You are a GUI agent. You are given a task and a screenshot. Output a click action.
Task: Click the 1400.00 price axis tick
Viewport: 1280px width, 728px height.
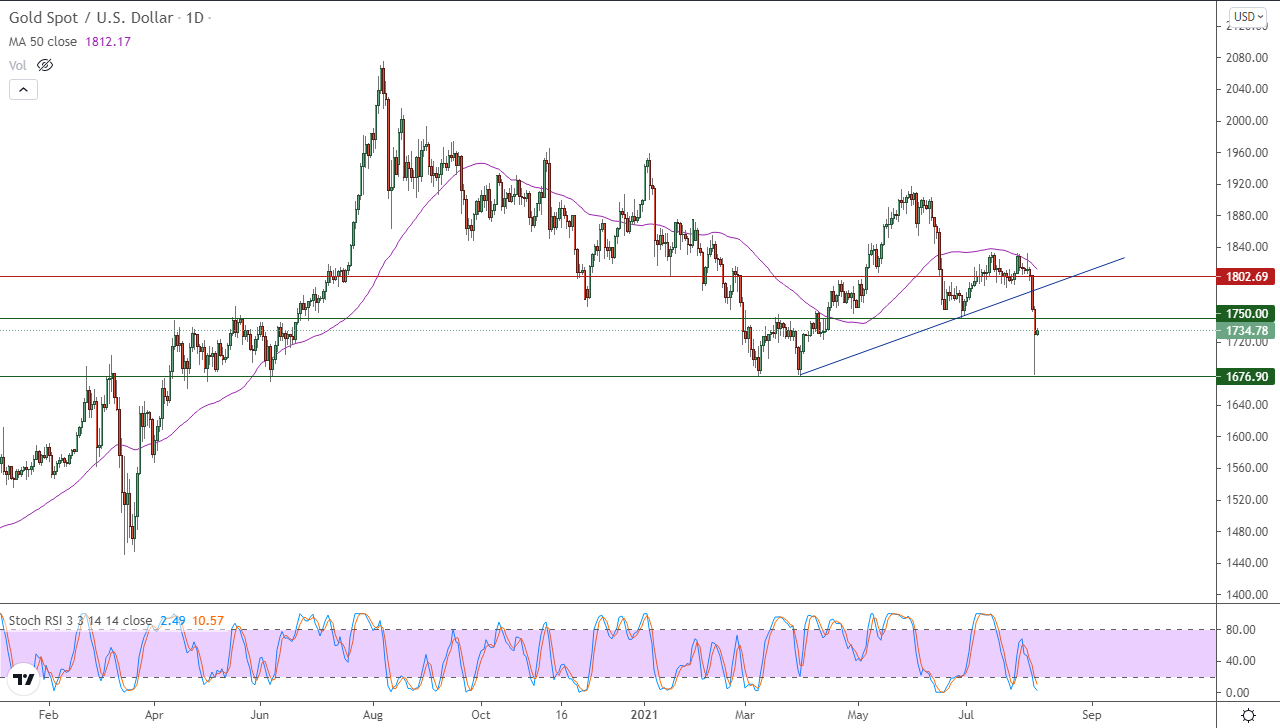click(x=1247, y=595)
